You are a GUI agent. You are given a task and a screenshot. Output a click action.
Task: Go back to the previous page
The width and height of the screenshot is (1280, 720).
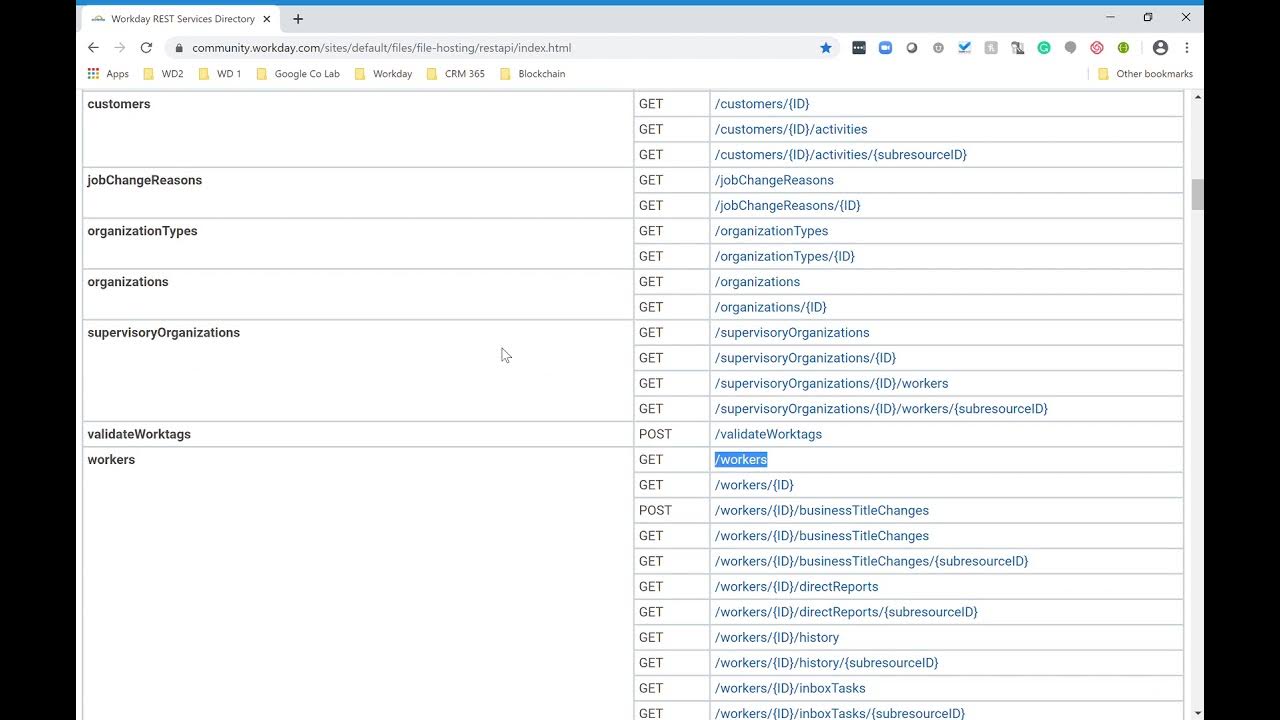tap(93, 47)
